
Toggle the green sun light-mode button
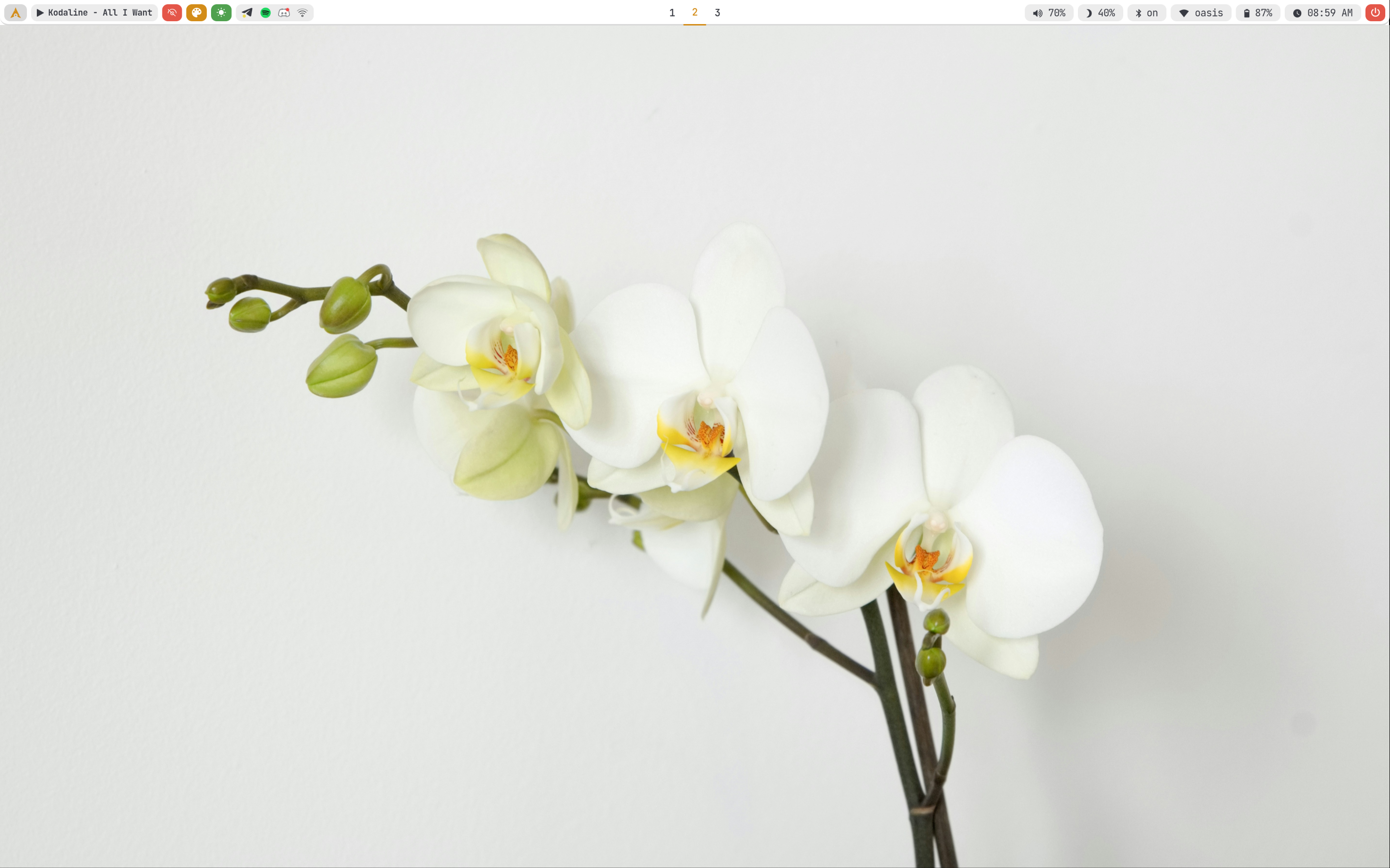221,13
